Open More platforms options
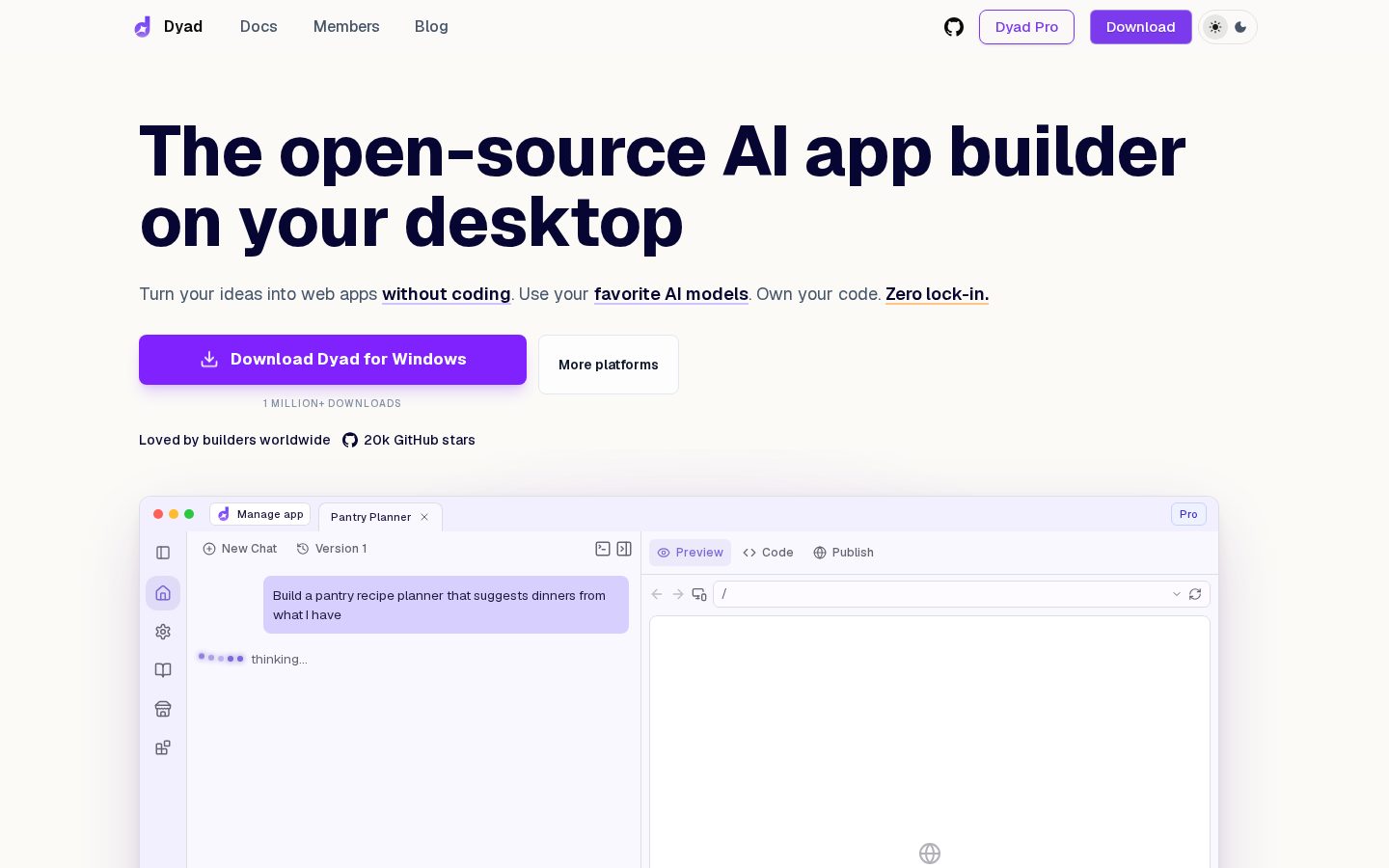The height and width of the screenshot is (868, 1389). (609, 365)
